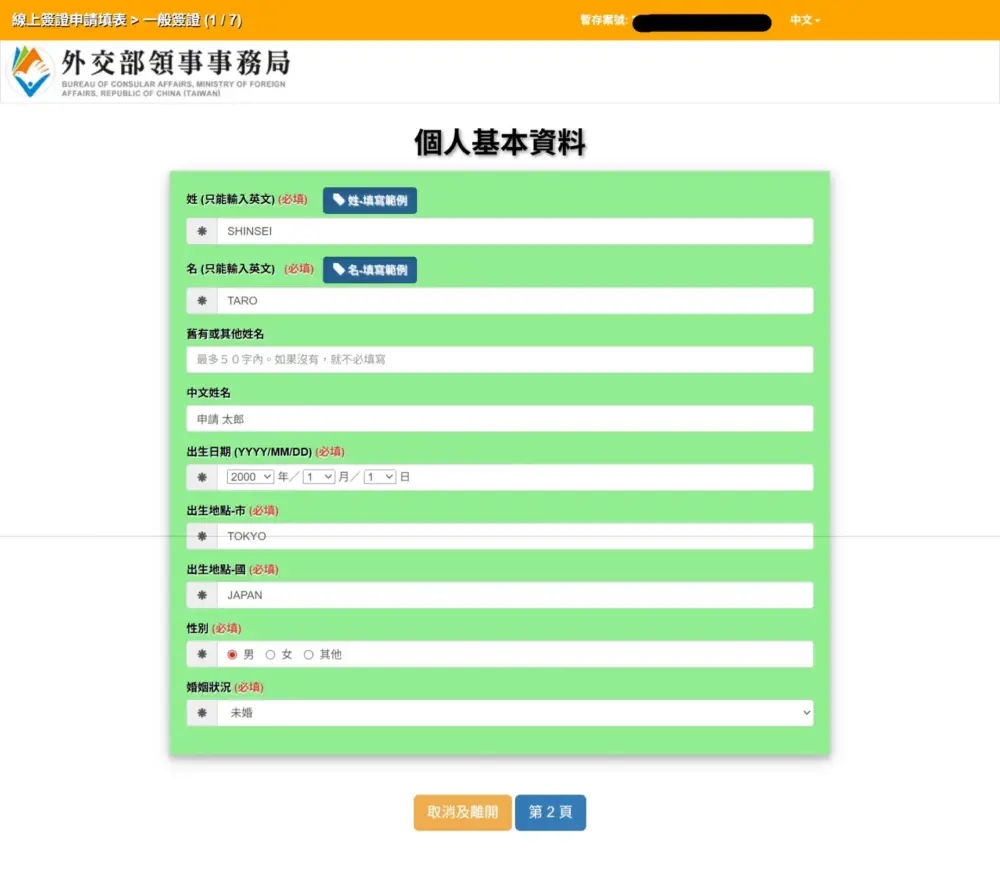Click the 取消及離開 cancel button
Image resolution: width=1000 pixels, height=886 pixels.
461,812
